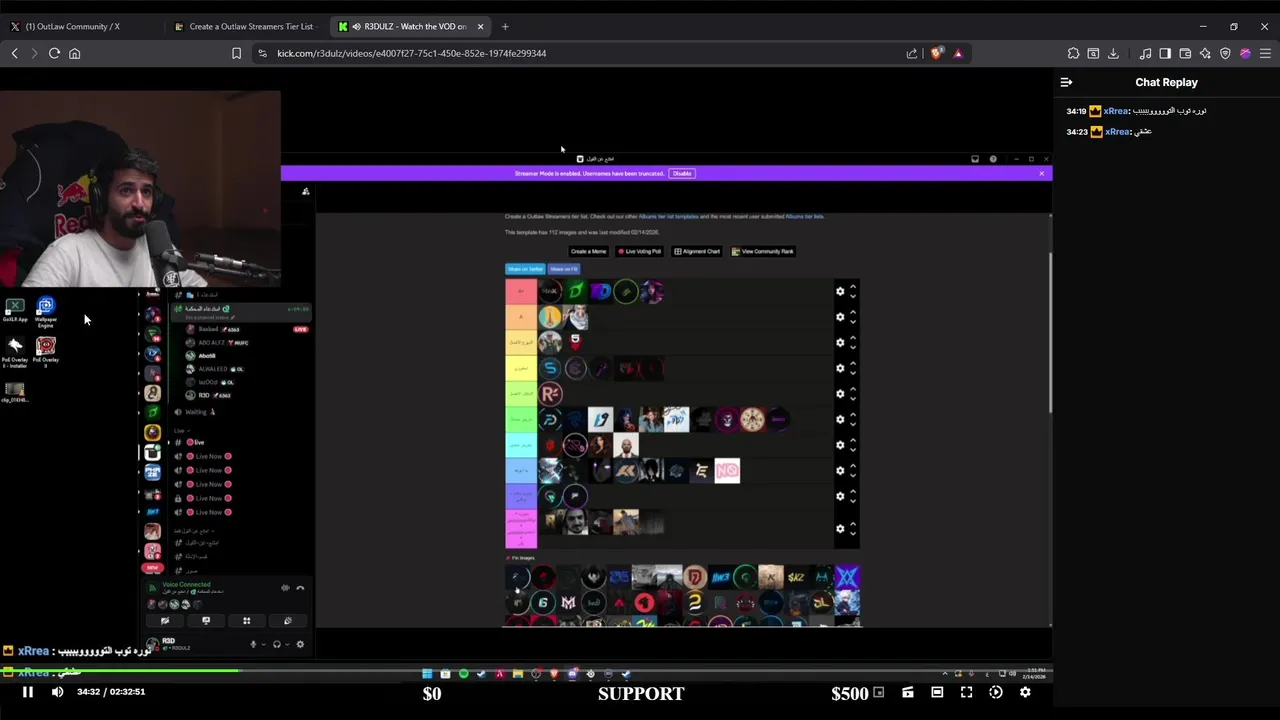Open settings gear of the top red tier row
Viewport: 1280px width, 720px height.
tap(840, 292)
